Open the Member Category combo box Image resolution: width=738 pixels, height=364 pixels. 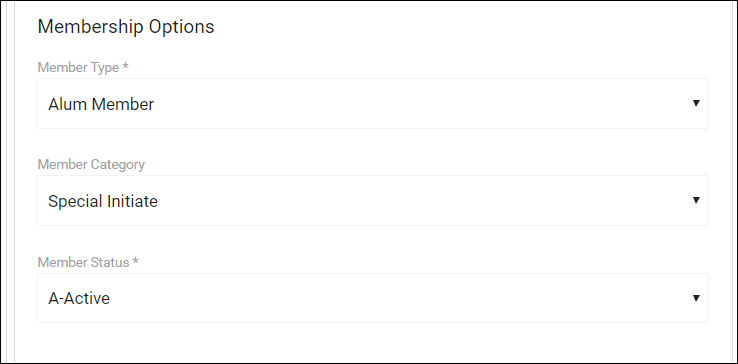[373, 201]
